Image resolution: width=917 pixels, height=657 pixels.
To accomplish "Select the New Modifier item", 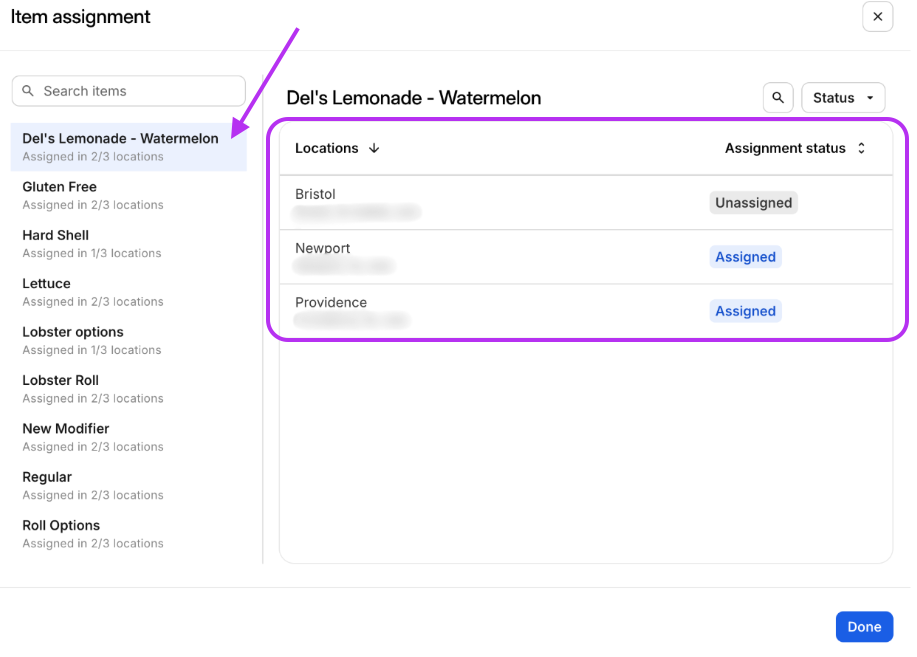I will pos(129,438).
